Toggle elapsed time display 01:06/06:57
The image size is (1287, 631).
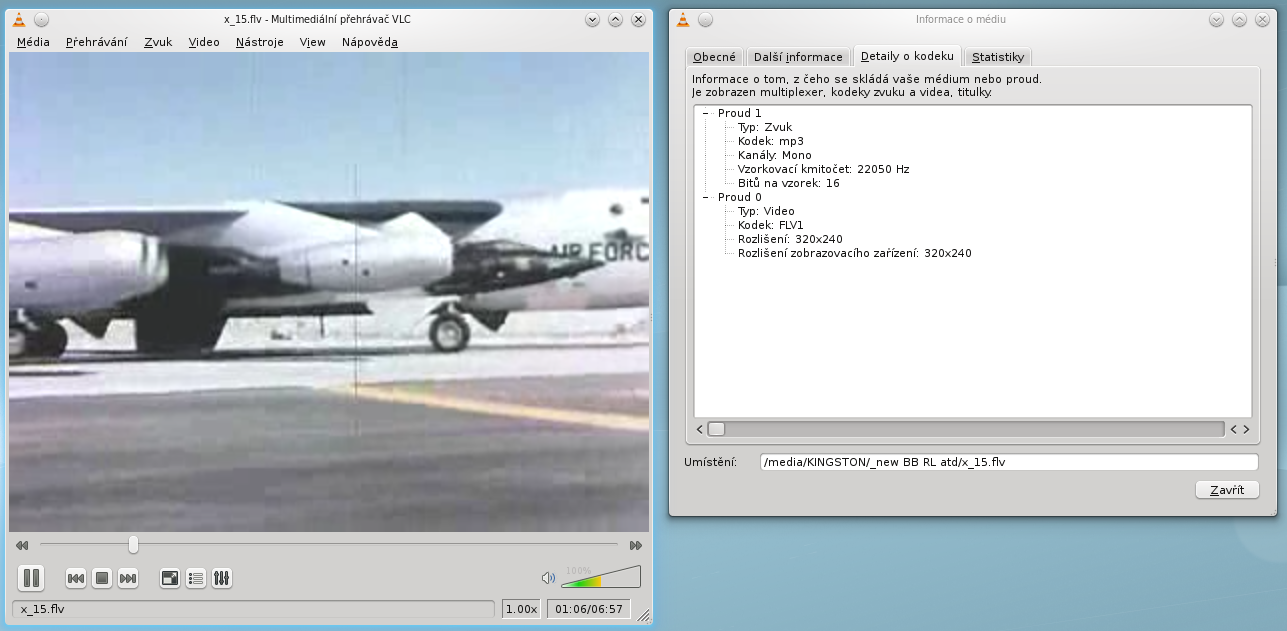tap(589, 609)
